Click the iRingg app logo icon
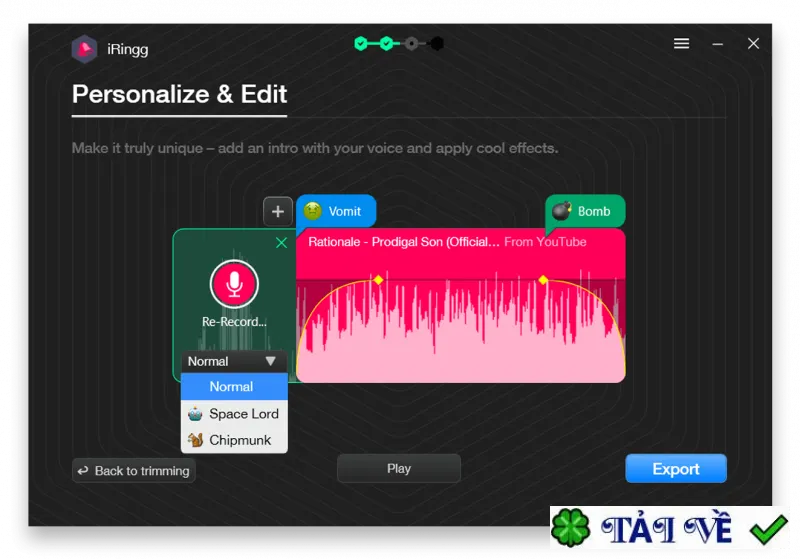The height and width of the screenshot is (559, 800). coord(84,49)
